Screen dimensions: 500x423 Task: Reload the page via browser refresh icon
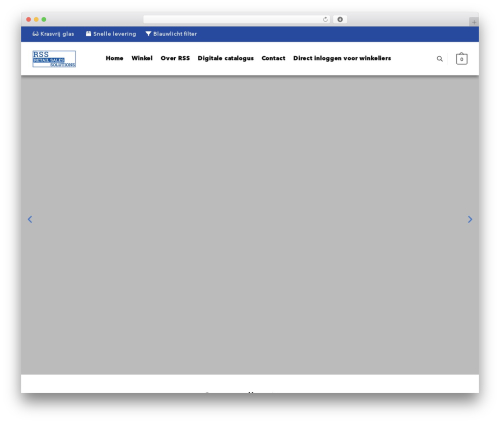(x=325, y=20)
